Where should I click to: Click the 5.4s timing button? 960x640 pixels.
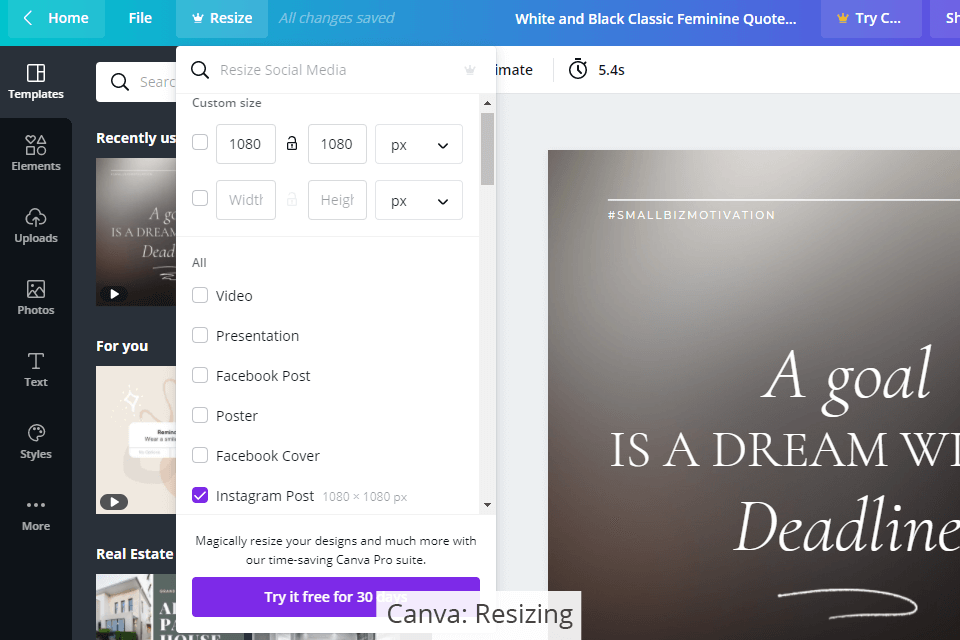click(596, 70)
